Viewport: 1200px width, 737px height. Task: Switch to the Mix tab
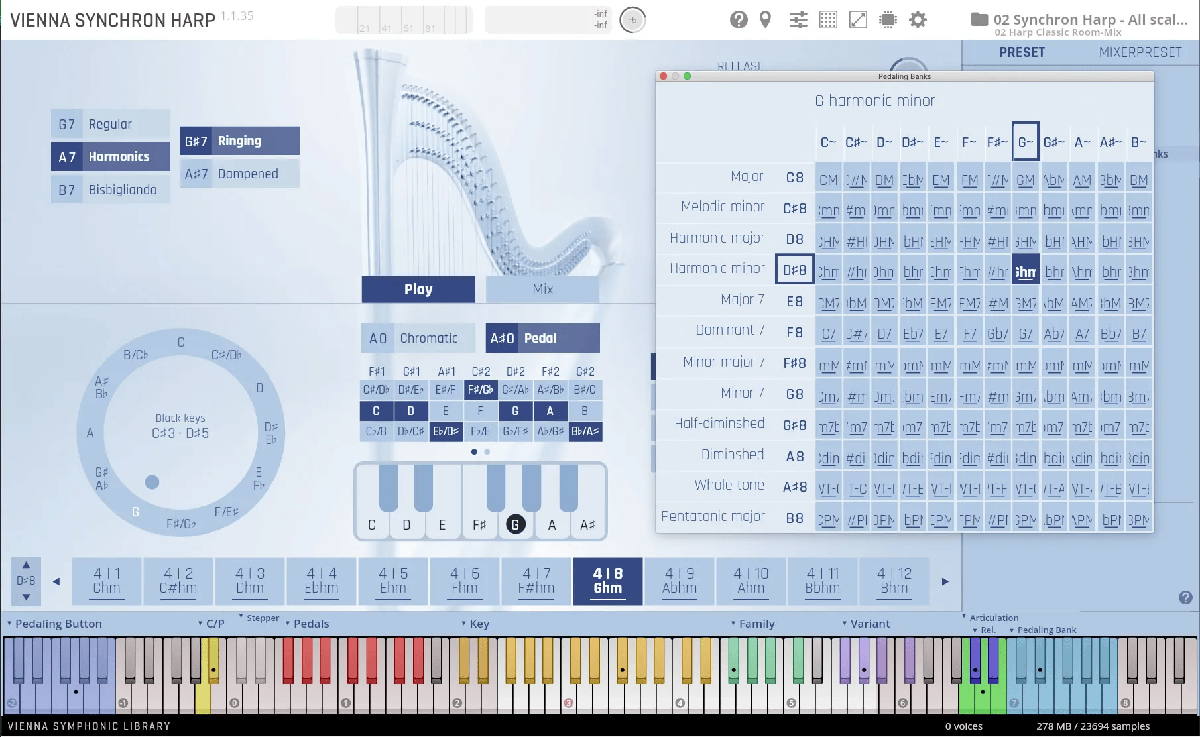tap(542, 289)
